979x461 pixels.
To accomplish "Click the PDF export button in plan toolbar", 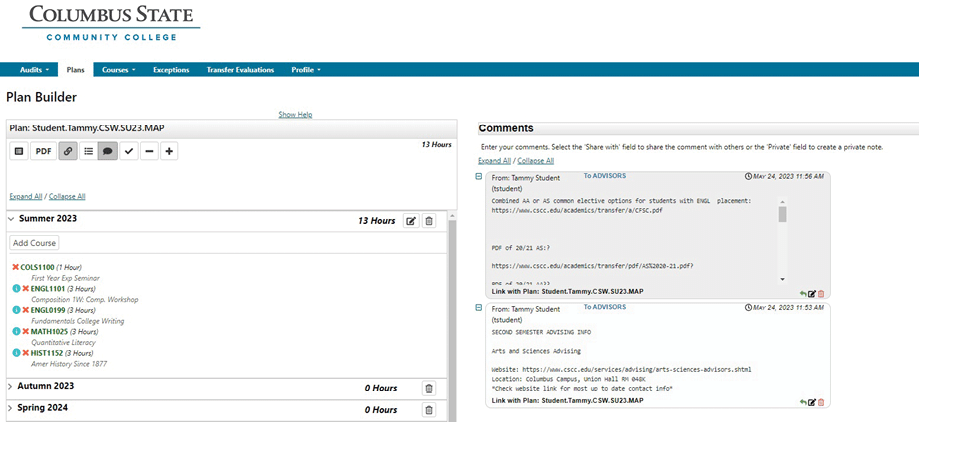I will (43, 151).
